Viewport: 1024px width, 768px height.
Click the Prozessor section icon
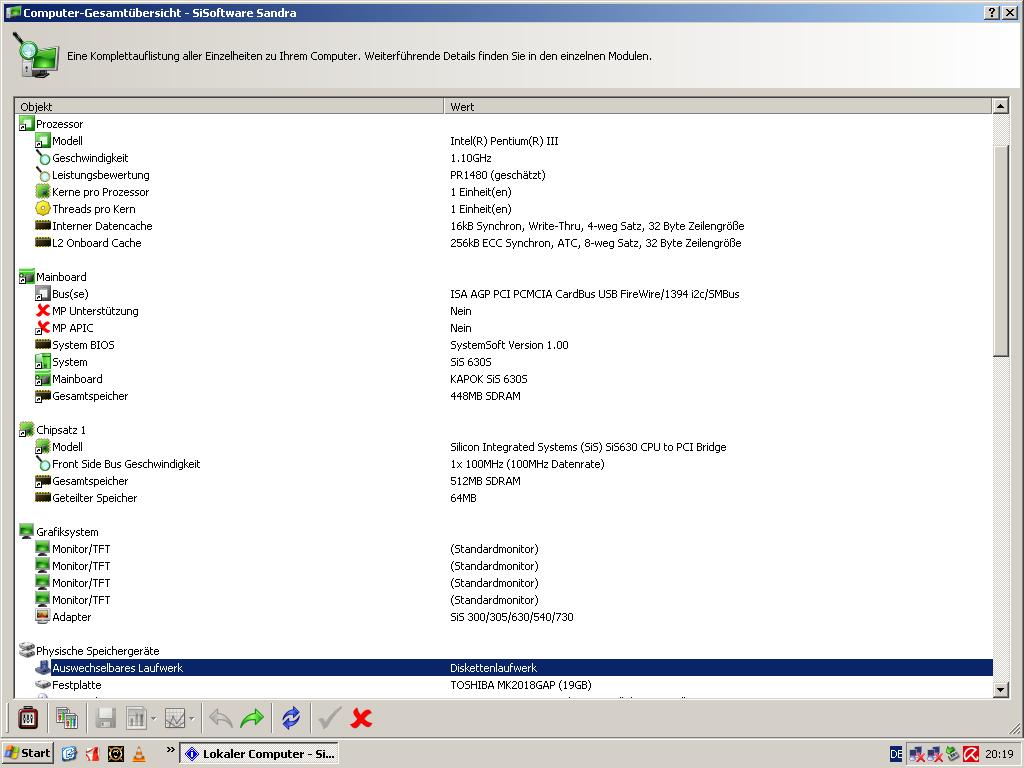click(x=26, y=123)
